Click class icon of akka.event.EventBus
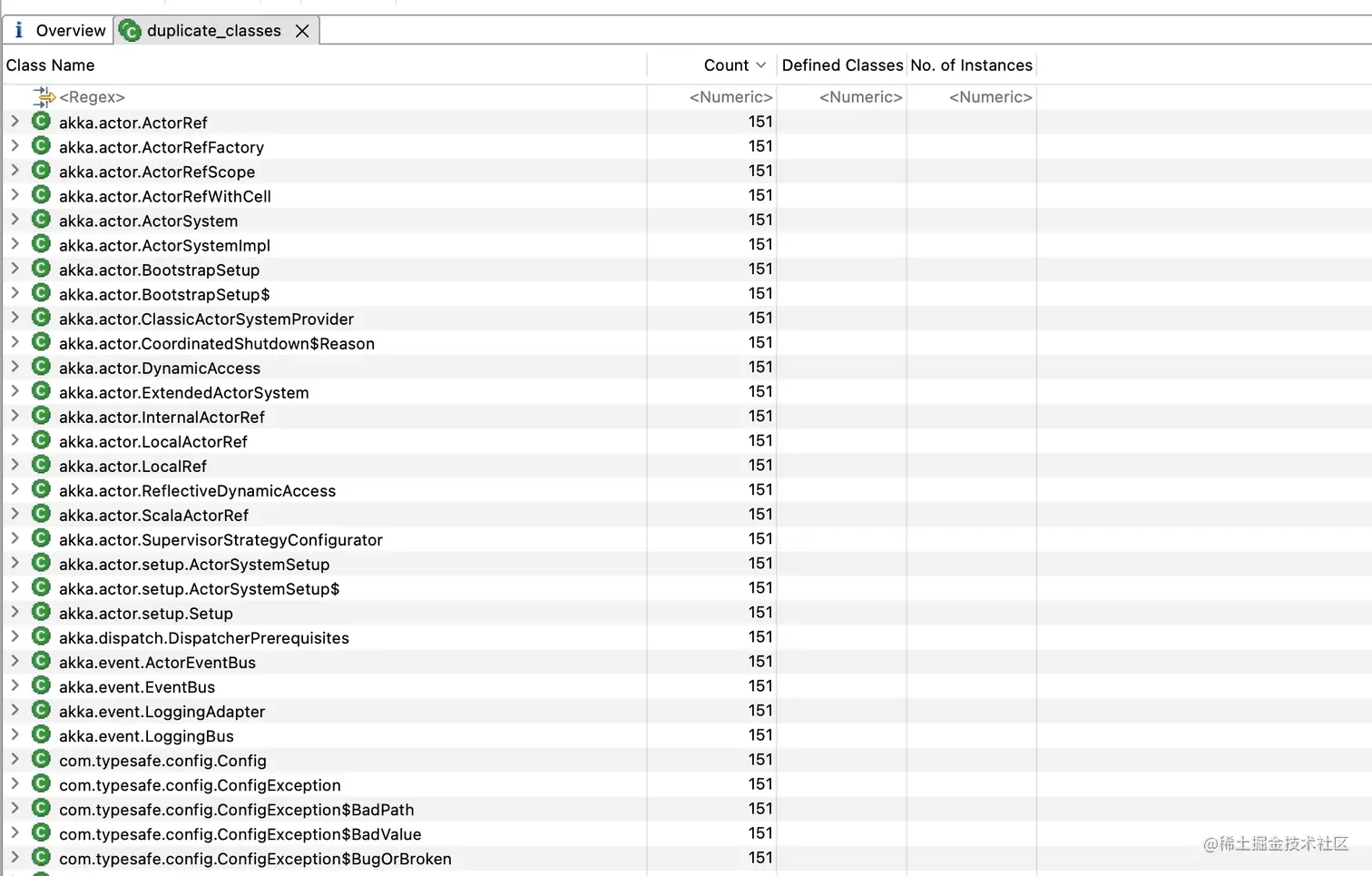1372x876 pixels. [x=41, y=684]
